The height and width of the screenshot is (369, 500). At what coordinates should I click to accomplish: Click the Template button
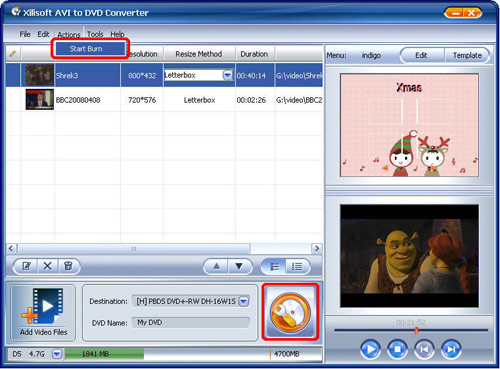coord(467,55)
